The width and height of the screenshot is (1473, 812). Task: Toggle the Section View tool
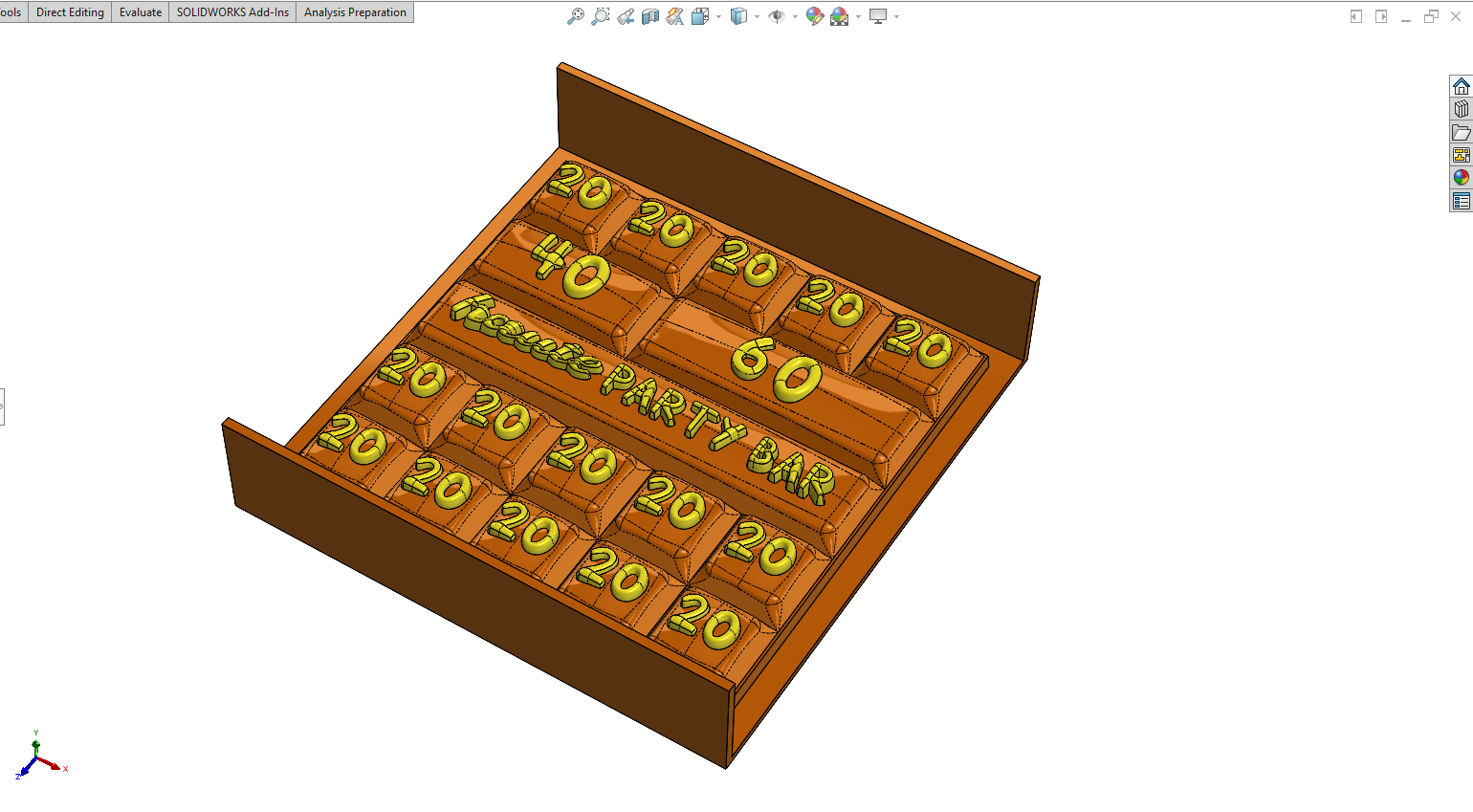point(650,16)
